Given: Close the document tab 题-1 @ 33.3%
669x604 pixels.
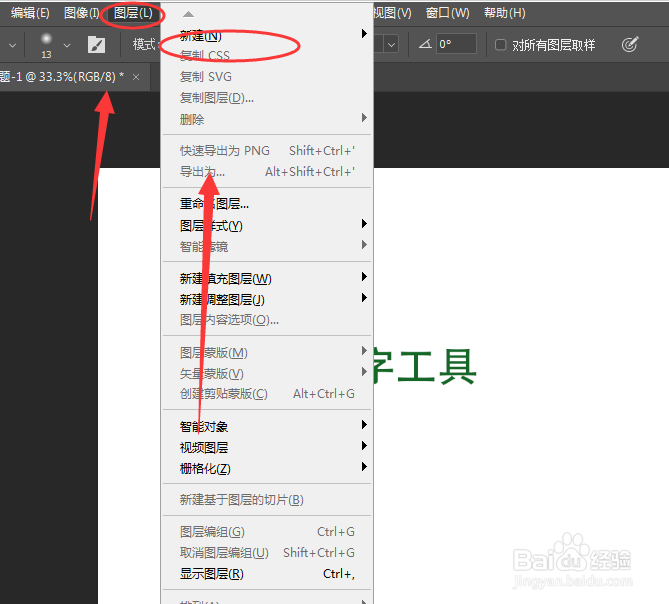Looking at the screenshot, I should (x=136, y=77).
